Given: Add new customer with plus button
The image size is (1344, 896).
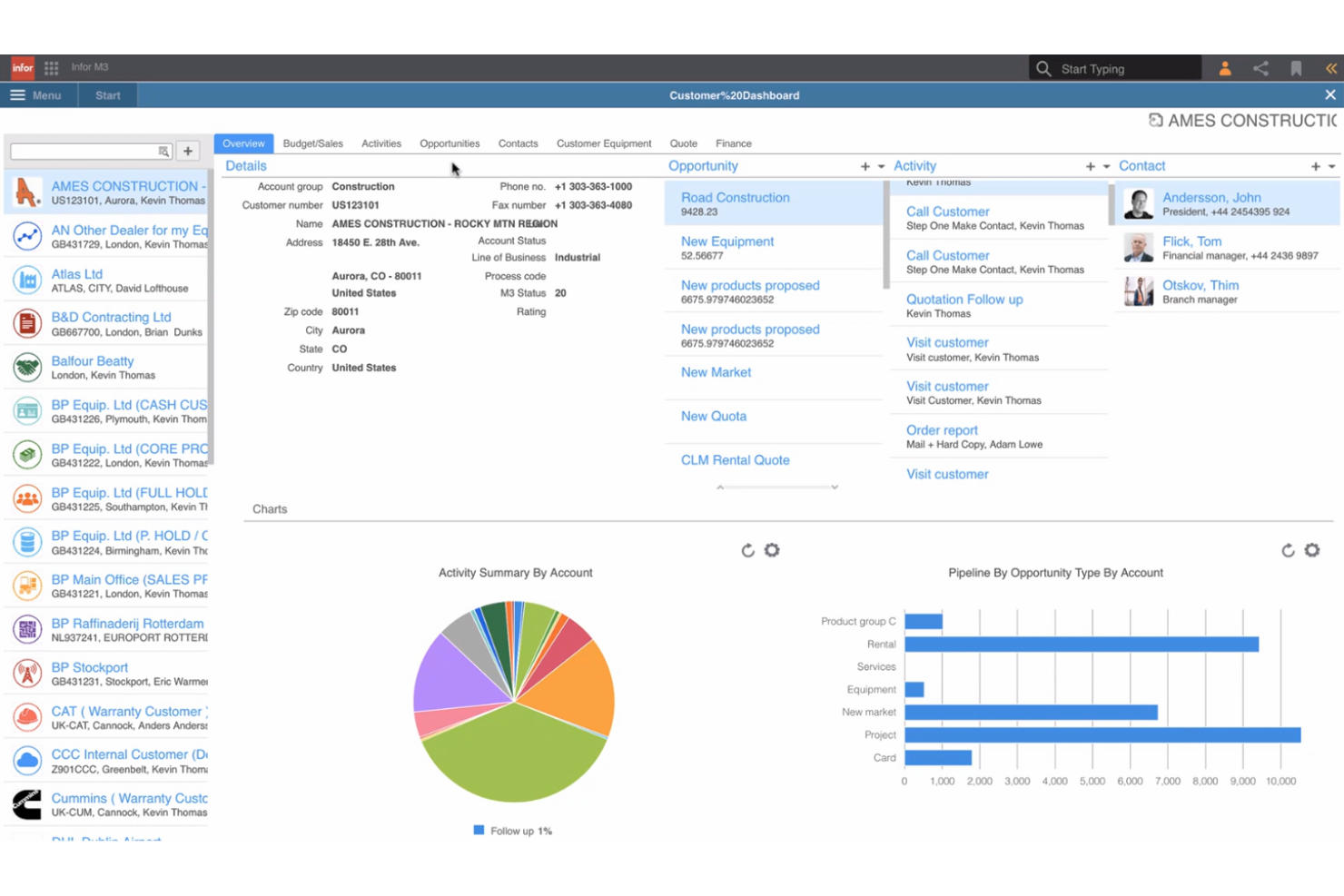Looking at the screenshot, I should [188, 152].
